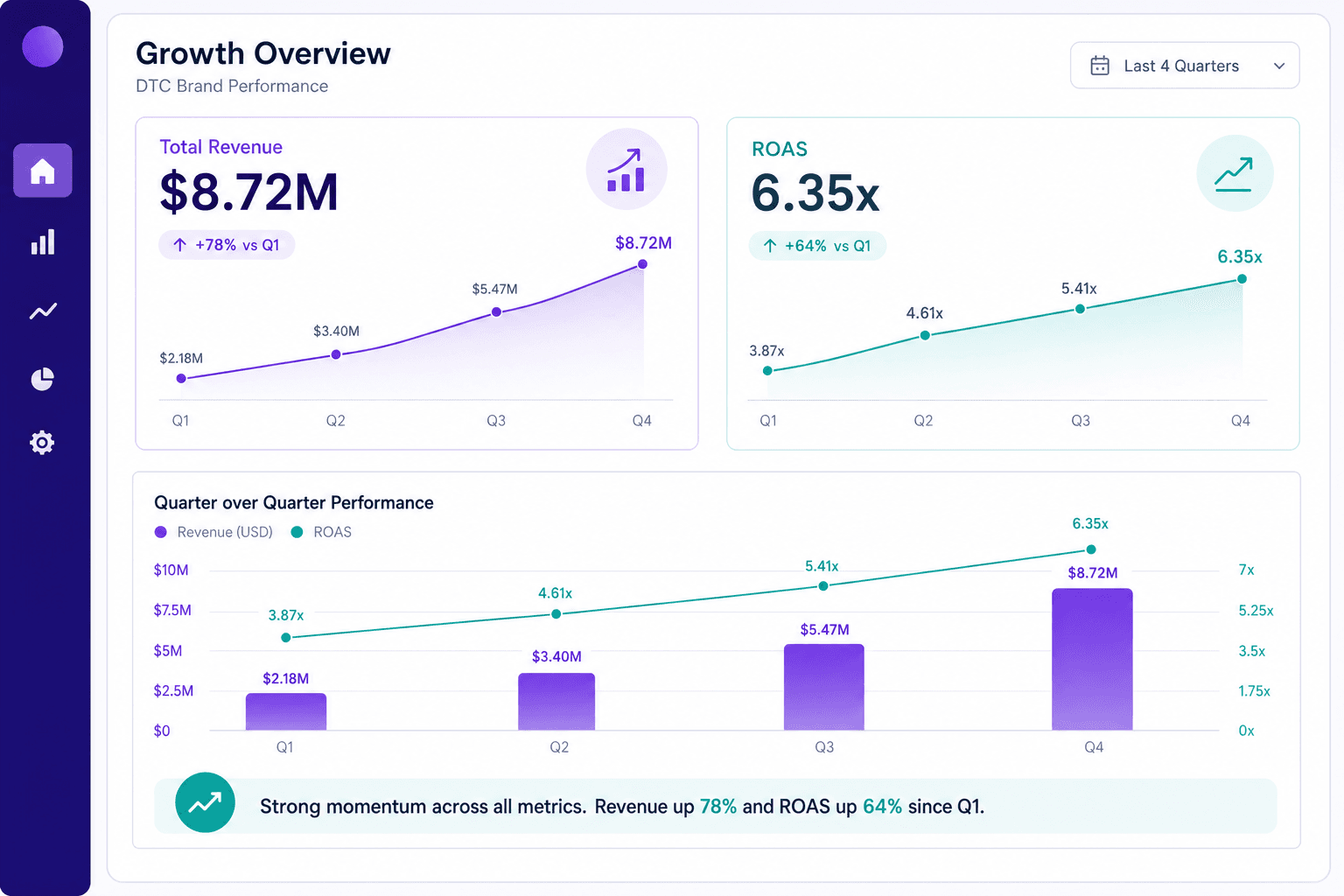Click the ROAS trending-up teal icon
1344x896 pixels.
pyautogui.click(x=1234, y=173)
